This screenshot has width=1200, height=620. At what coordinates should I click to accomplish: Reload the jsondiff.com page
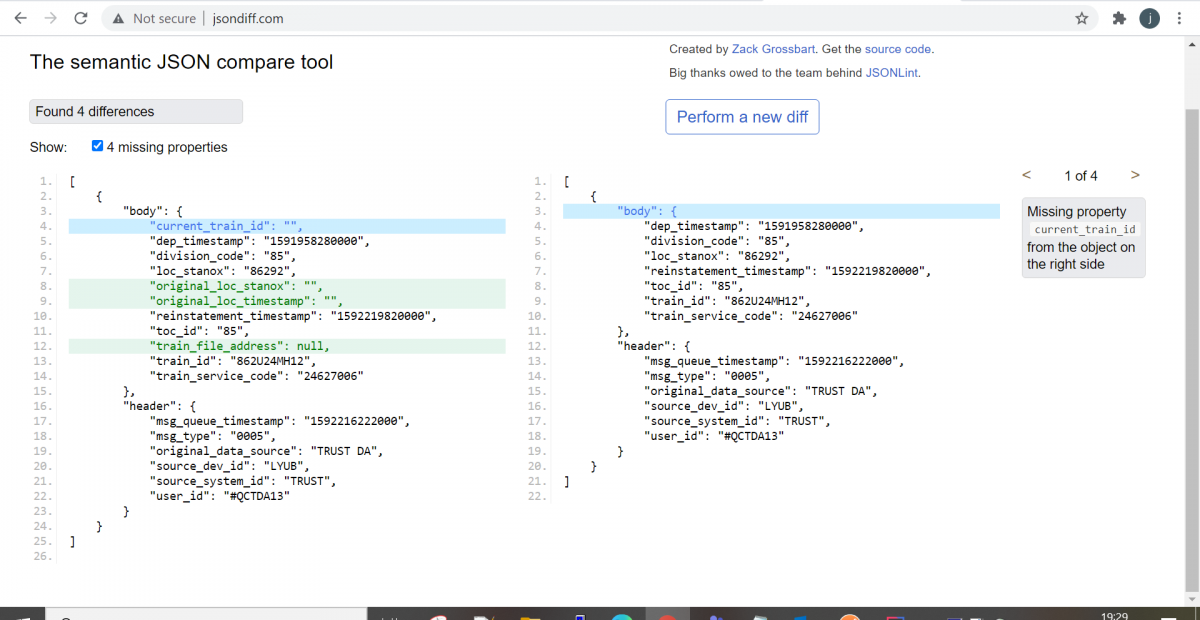(80, 17)
